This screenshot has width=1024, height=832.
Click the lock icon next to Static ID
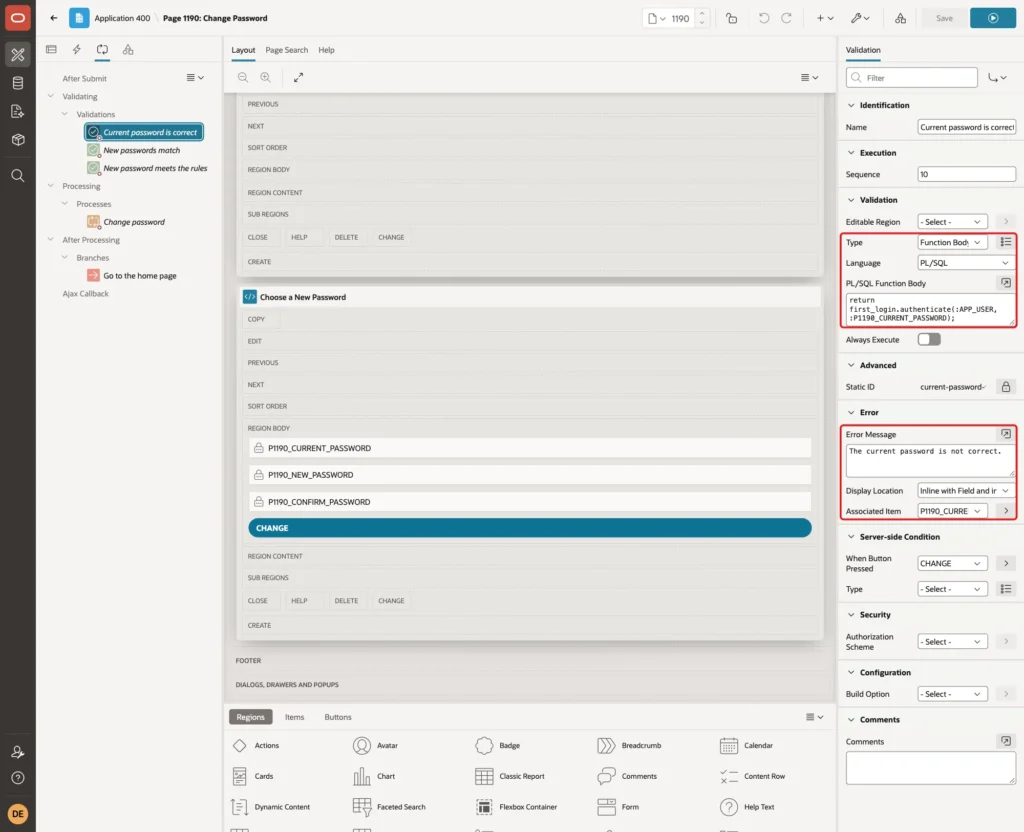[1006, 387]
